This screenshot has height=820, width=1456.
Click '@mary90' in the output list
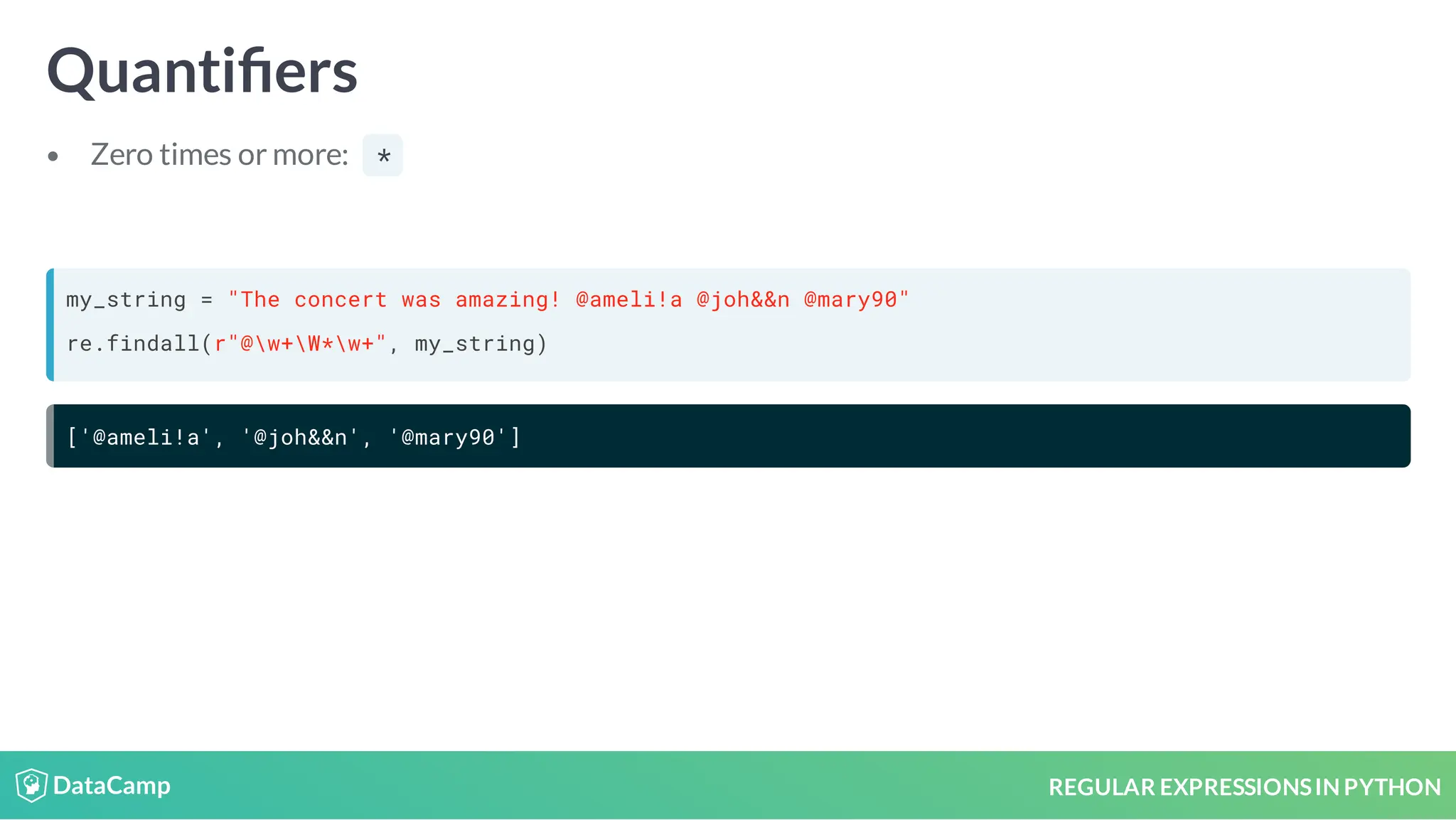tap(449, 437)
